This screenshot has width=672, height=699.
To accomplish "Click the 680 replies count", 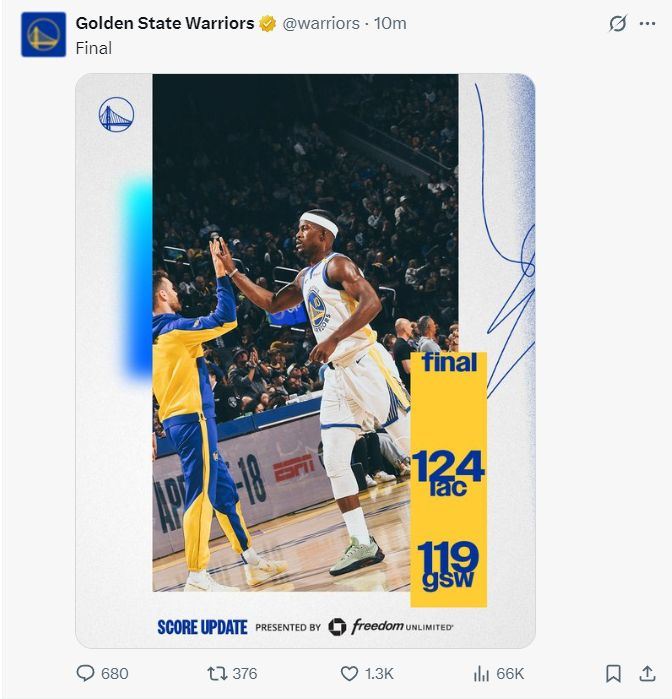I will point(115,673).
